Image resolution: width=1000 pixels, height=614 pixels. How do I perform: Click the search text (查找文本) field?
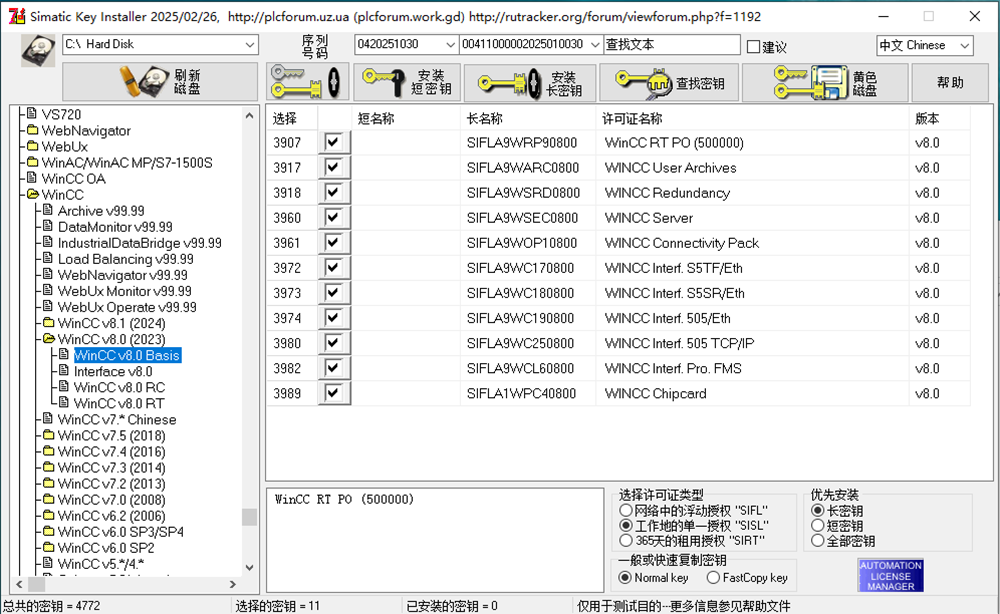[x=670, y=45]
